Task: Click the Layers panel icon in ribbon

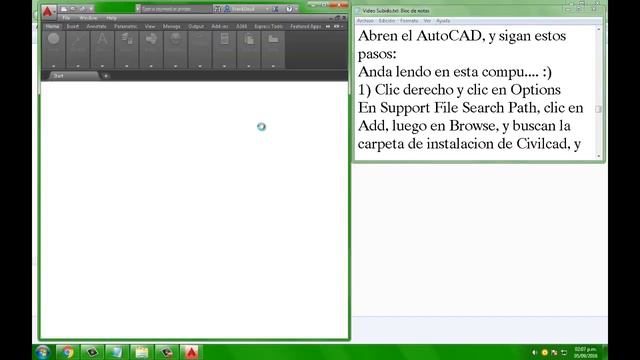Action: point(127,39)
